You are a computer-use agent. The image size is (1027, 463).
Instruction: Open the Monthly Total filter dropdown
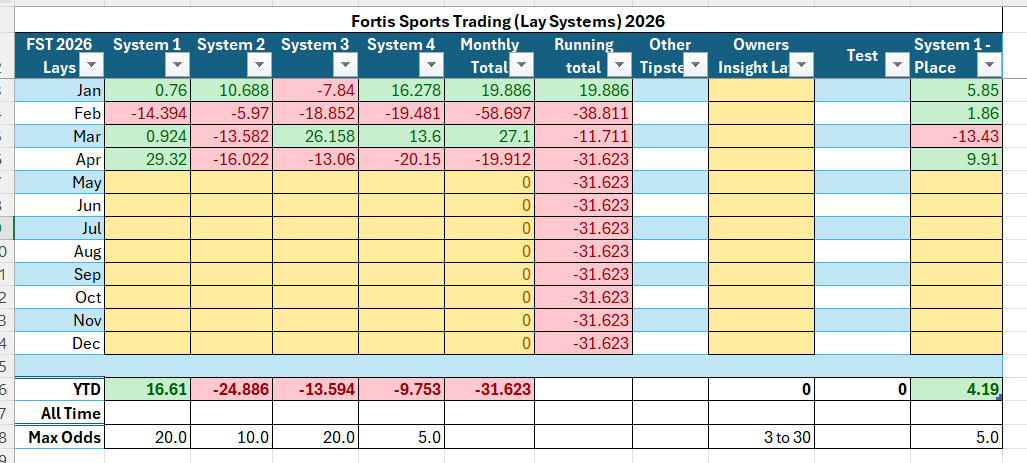point(521,65)
